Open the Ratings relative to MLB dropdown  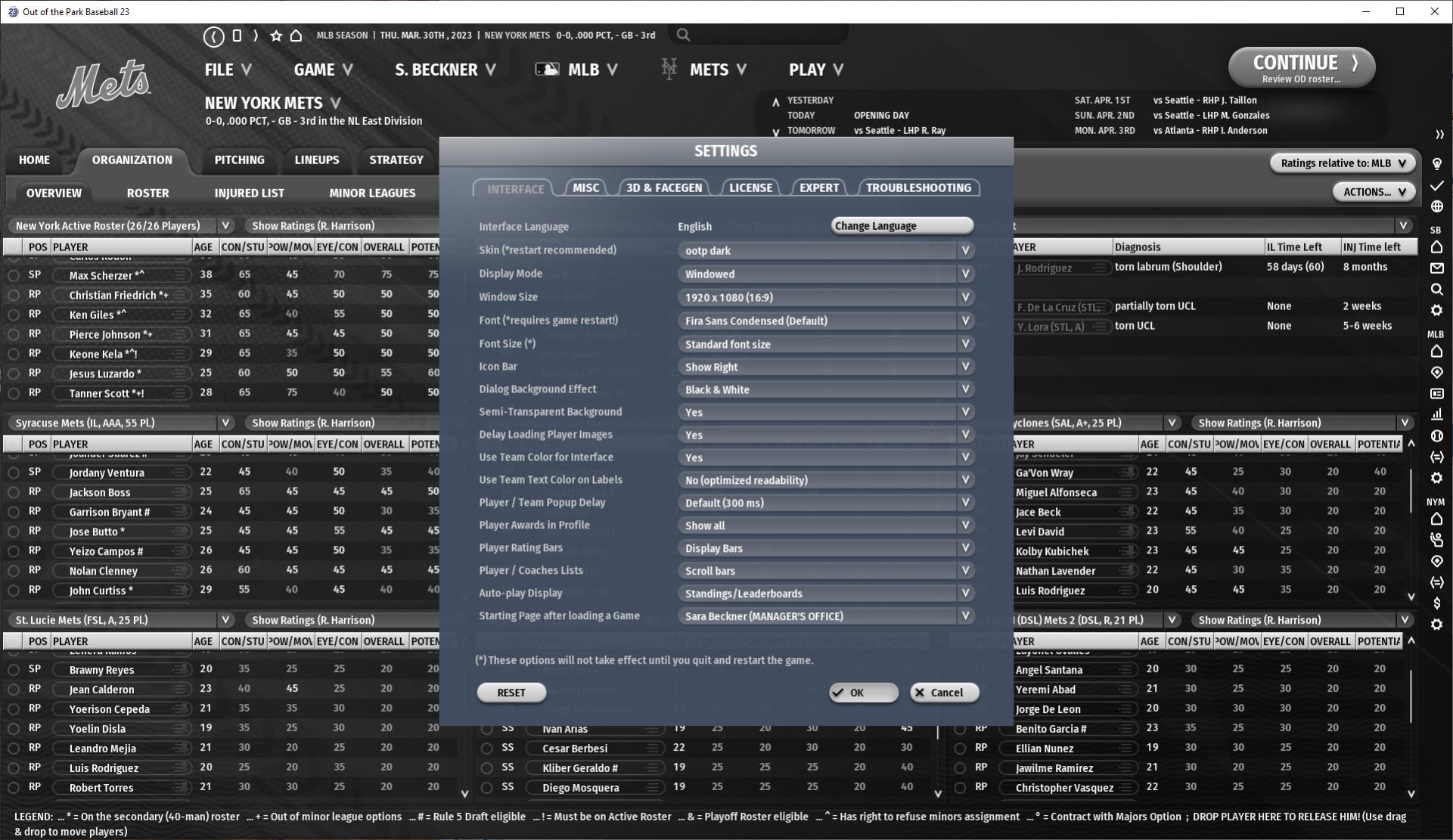pyautogui.click(x=1342, y=163)
